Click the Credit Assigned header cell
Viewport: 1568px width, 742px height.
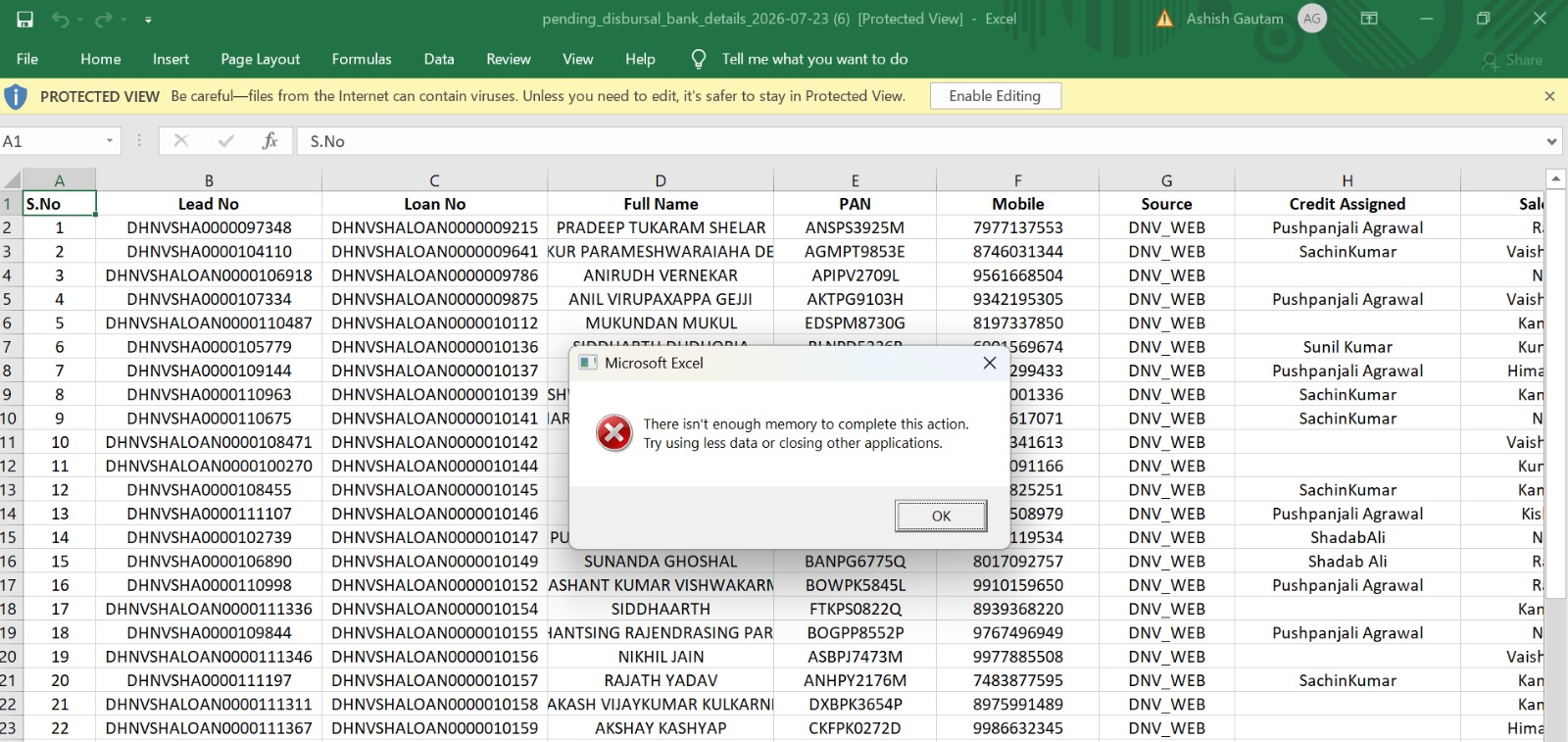[x=1347, y=204]
